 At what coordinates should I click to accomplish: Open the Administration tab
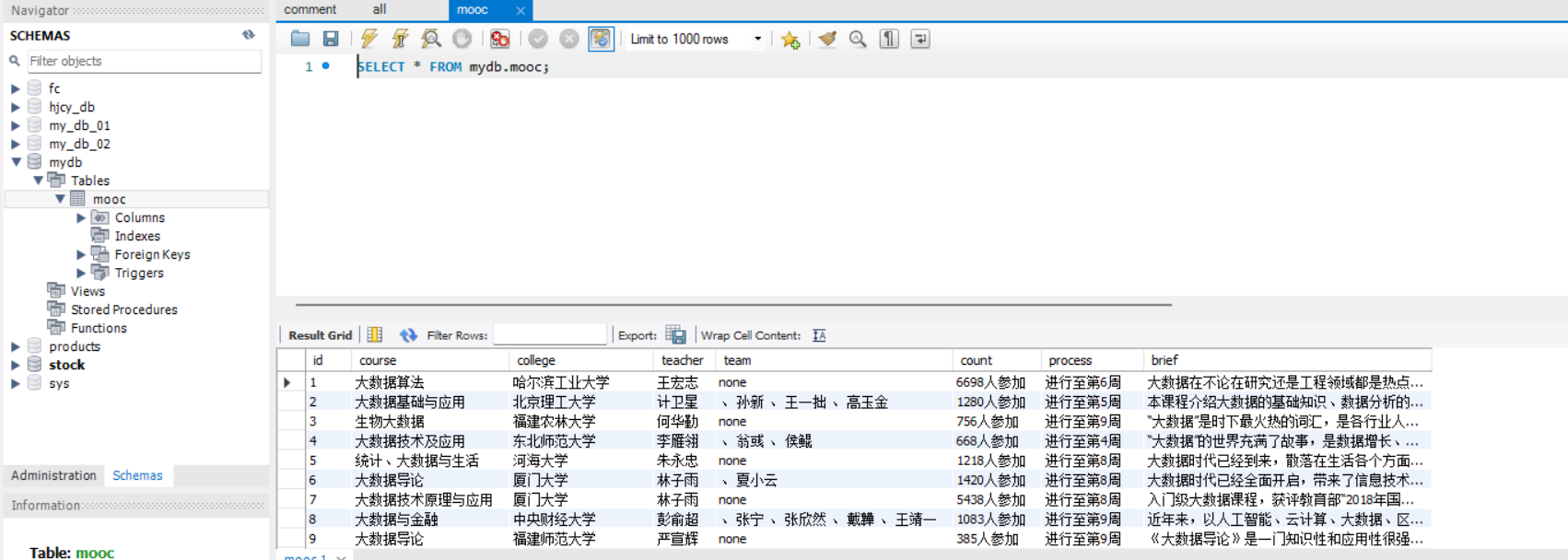(x=53, y=475)
